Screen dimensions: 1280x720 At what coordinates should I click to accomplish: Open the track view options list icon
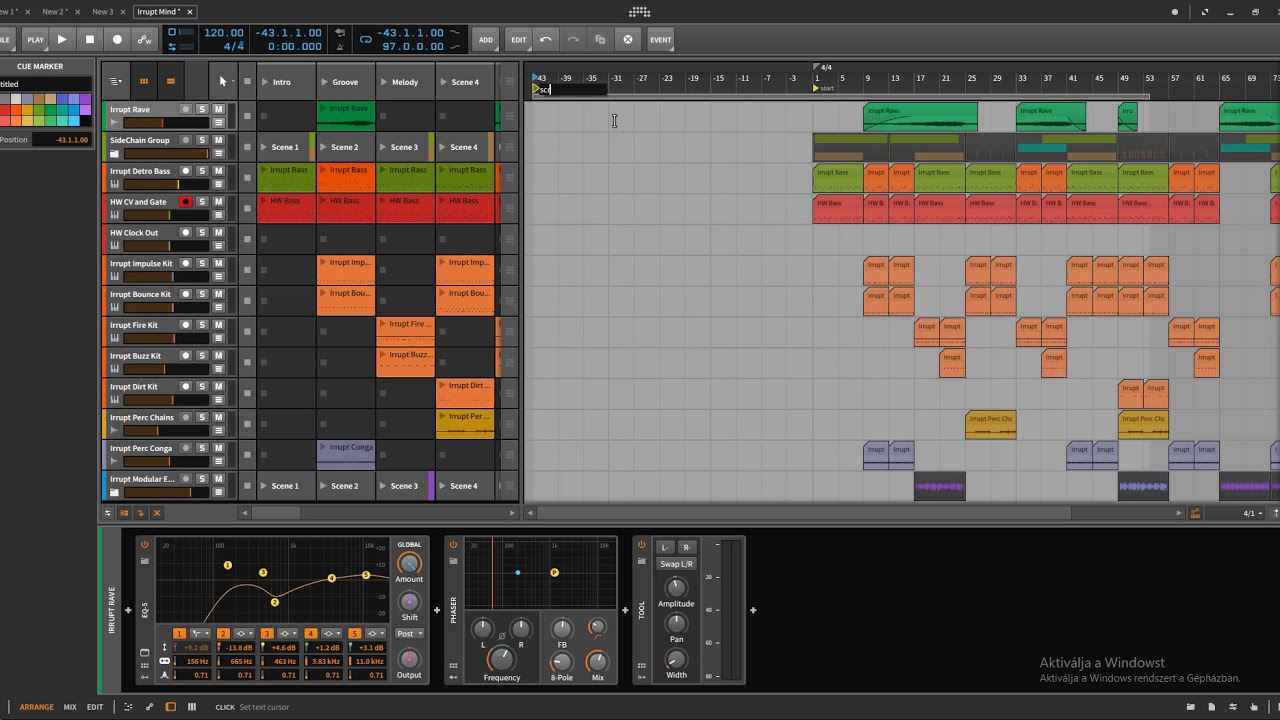pos(116,81)
